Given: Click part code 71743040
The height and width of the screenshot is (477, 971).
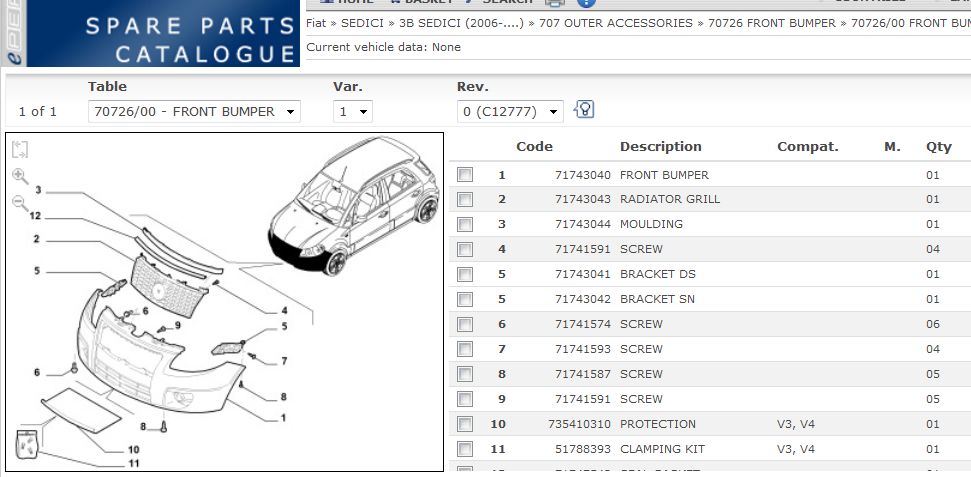Looking at the screenshot, I should coord(583,175).
